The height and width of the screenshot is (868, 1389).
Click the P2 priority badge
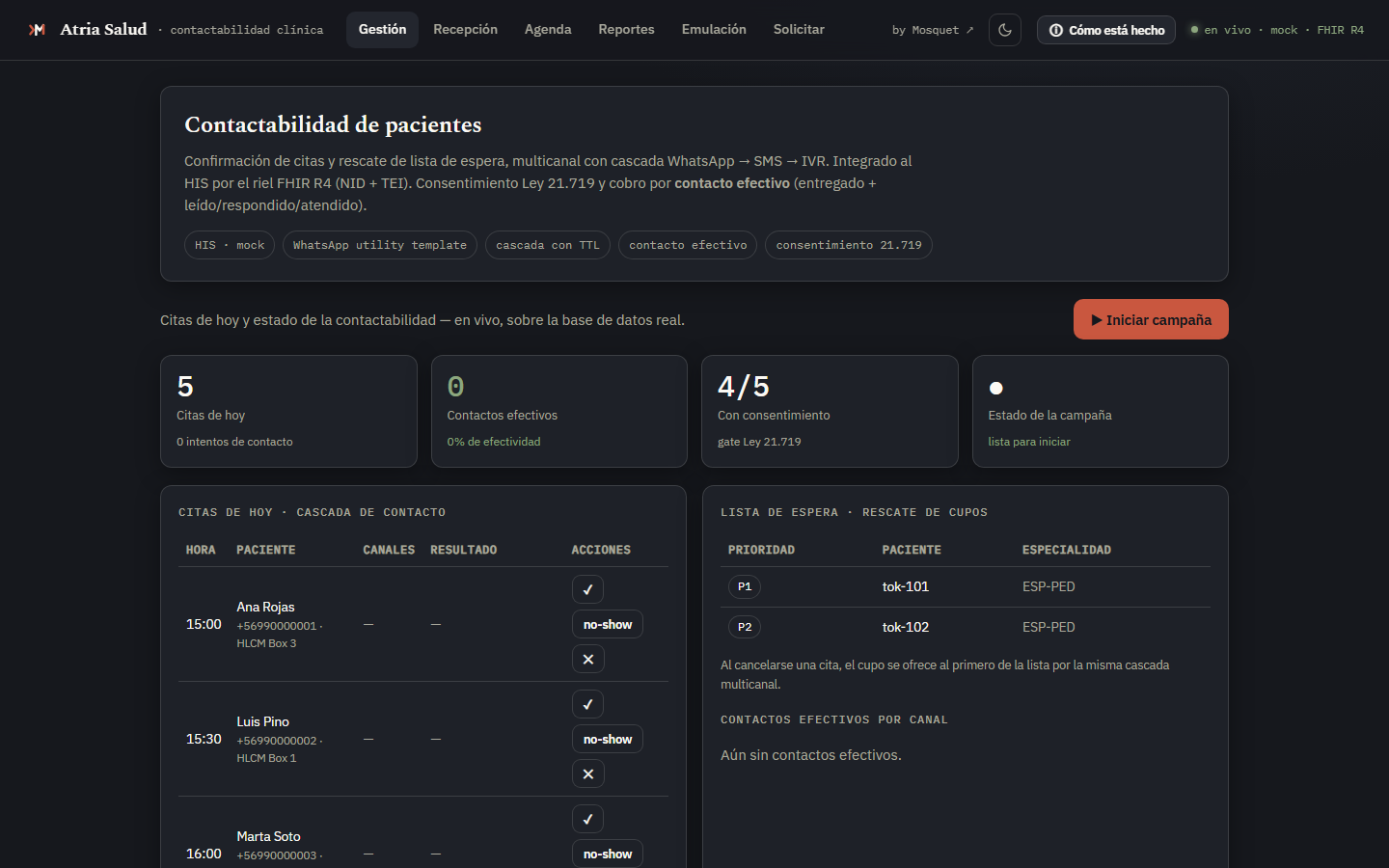tap(745, 627)
